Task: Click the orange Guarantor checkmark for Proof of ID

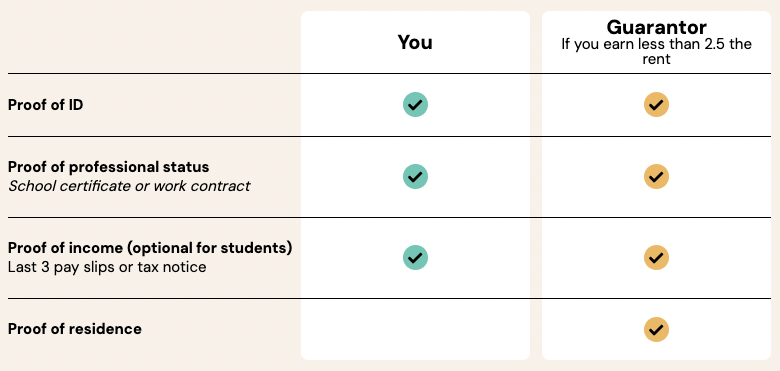Action: tap(656, 105)
